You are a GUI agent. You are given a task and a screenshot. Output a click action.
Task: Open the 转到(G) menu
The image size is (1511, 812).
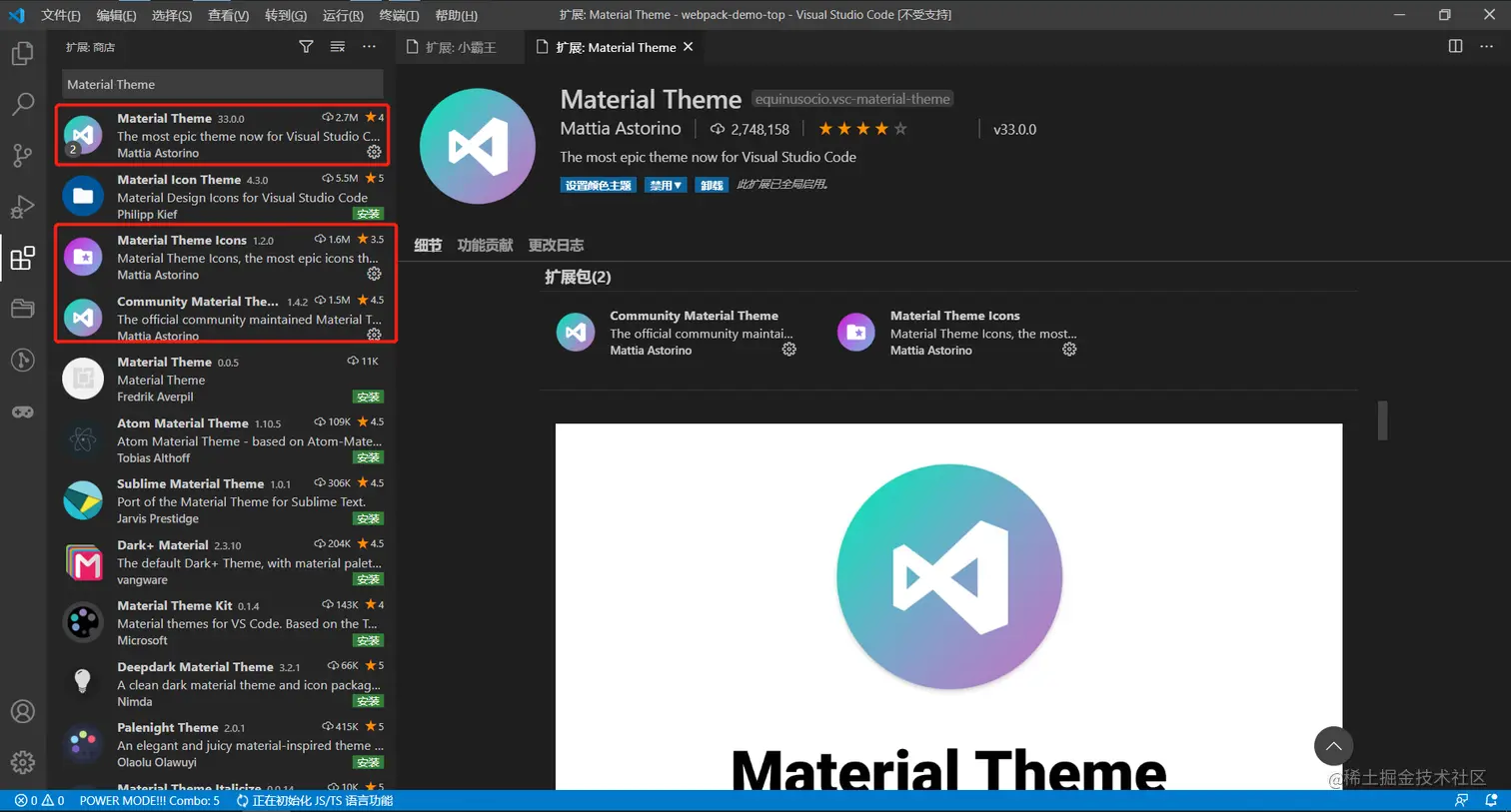click(286, 15)
